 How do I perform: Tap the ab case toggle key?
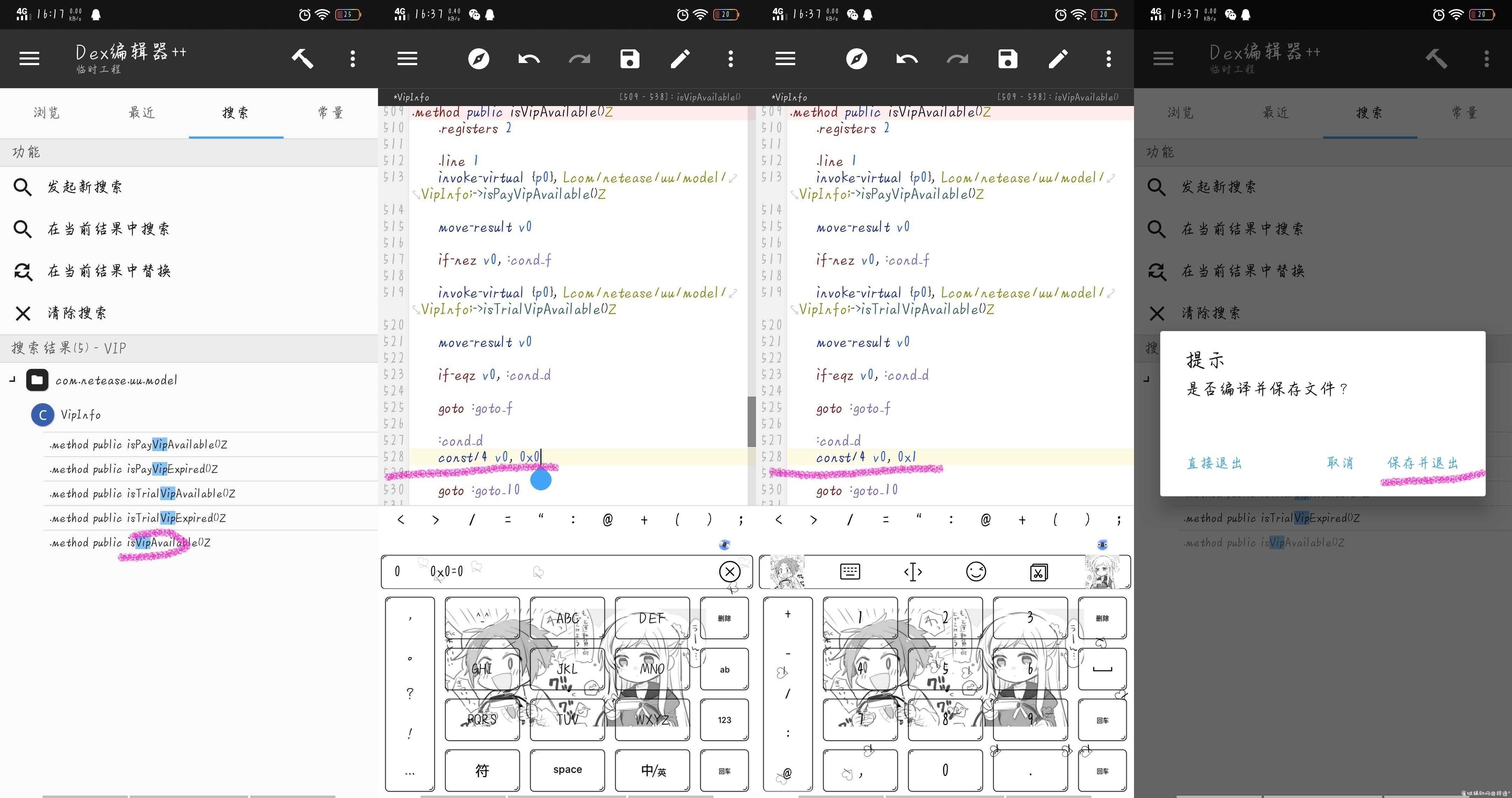pyautogui.click(x=724, y=669)
